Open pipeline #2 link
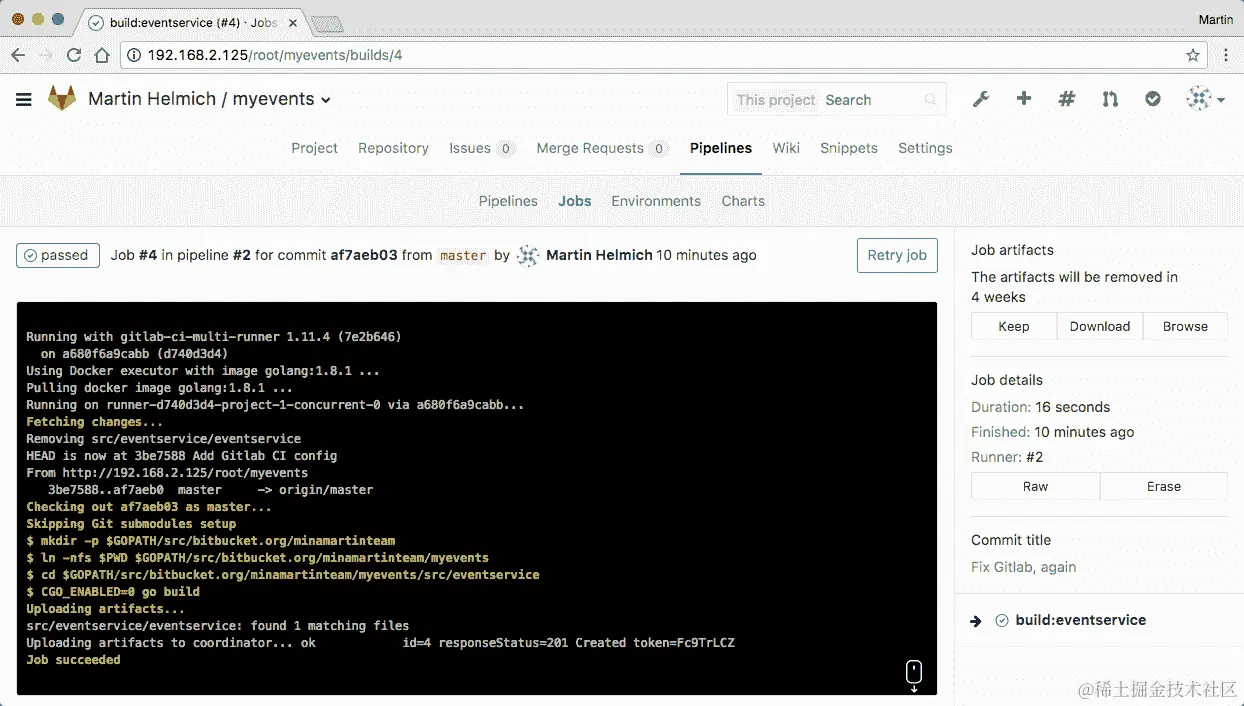1244x706 pixels. tap(241, 255)
